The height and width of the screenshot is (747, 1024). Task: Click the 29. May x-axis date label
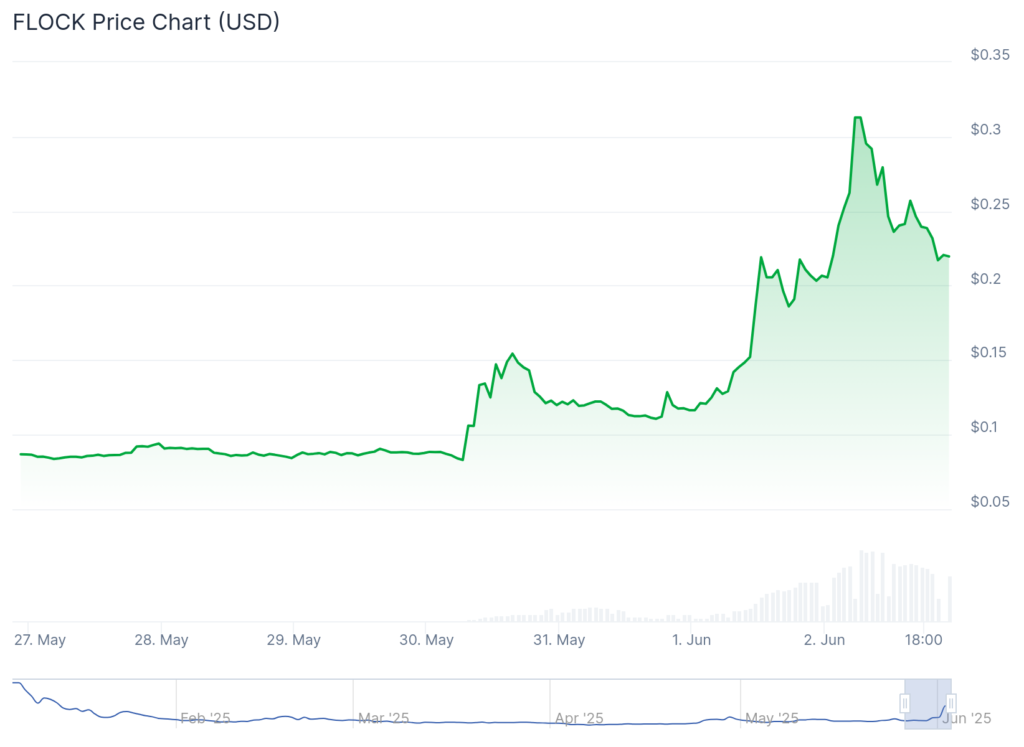pos(293,640)
